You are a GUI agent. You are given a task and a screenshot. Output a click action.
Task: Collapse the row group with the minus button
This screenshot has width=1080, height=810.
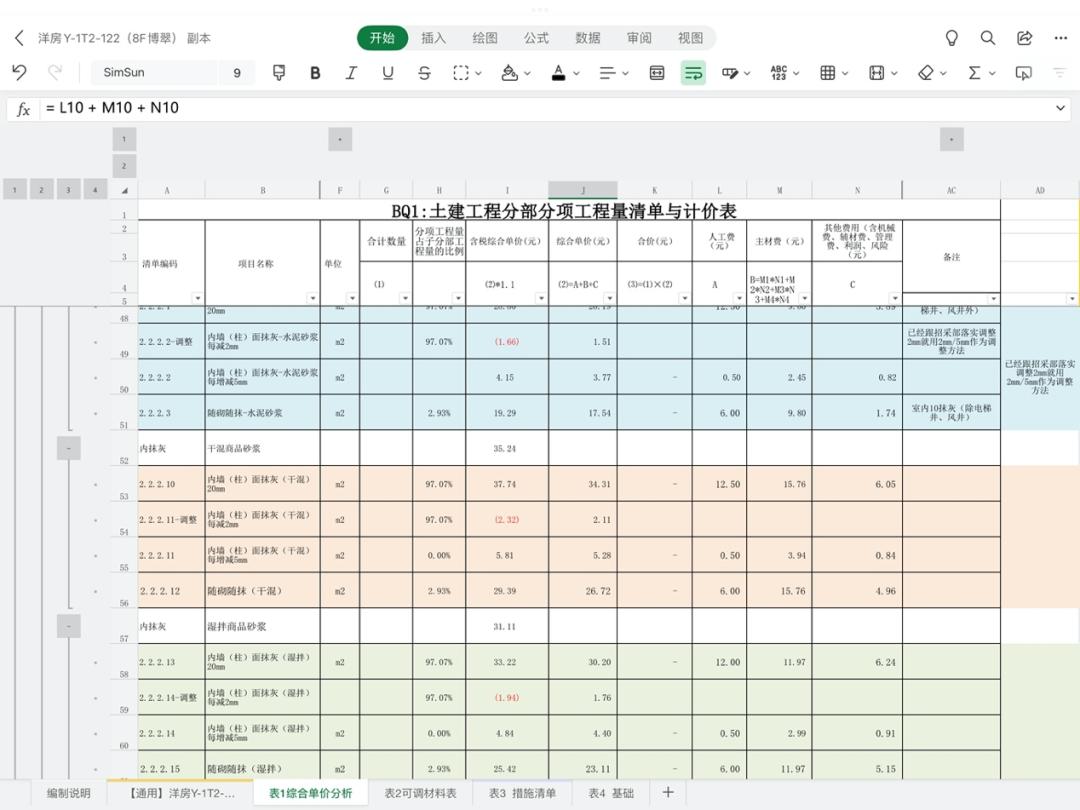coord(68,448)
